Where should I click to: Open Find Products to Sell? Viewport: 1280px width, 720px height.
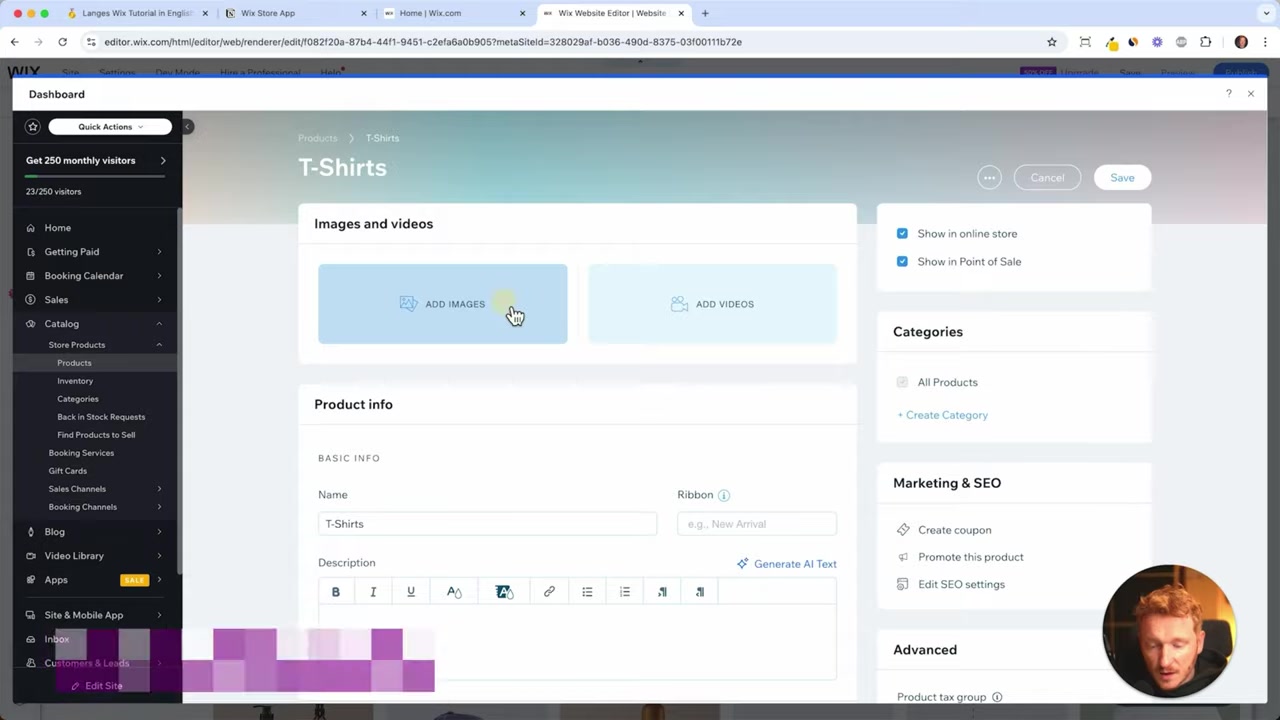(x=96, y=435)
